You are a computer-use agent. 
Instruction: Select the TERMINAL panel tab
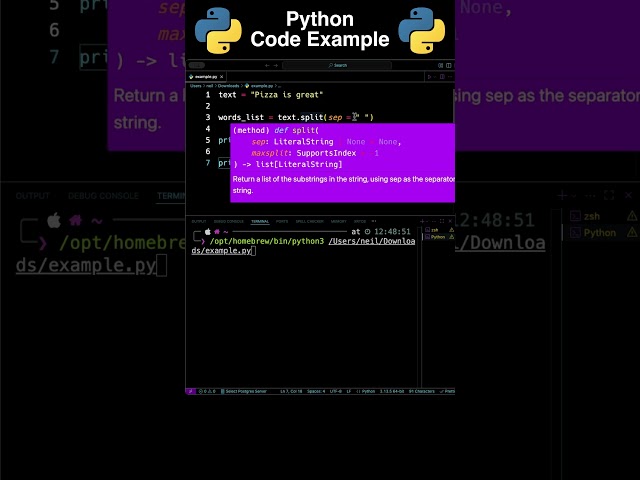click(x=260, y=221)
